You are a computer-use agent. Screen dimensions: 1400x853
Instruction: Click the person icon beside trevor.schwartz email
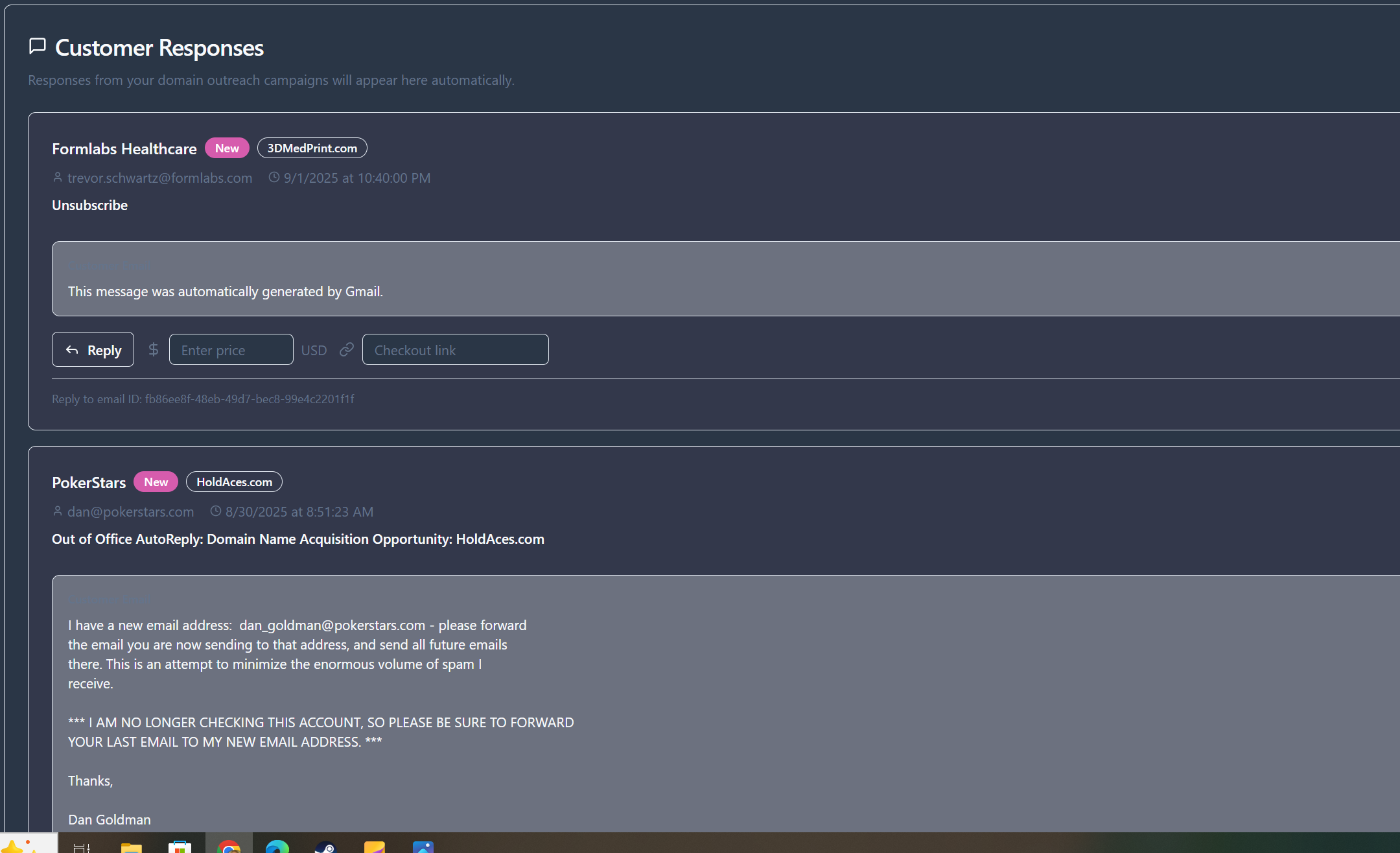[x=58, y=177]
